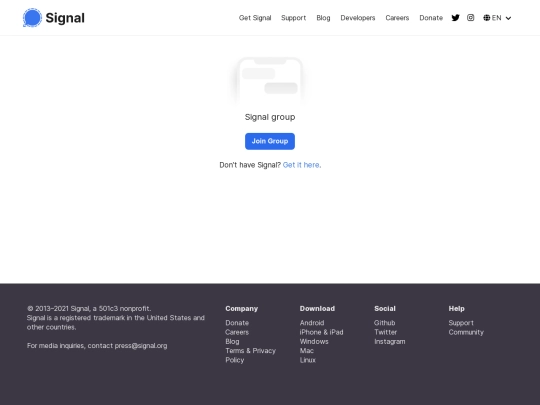This screenshot has width=540, height=405.
Task: Open the footer Support help link
Action: 461,323
